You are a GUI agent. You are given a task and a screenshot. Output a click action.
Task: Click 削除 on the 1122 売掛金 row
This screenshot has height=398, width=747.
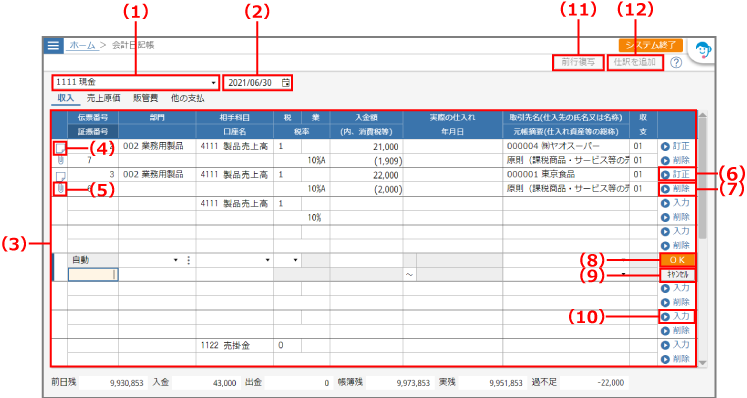point(676,358)
